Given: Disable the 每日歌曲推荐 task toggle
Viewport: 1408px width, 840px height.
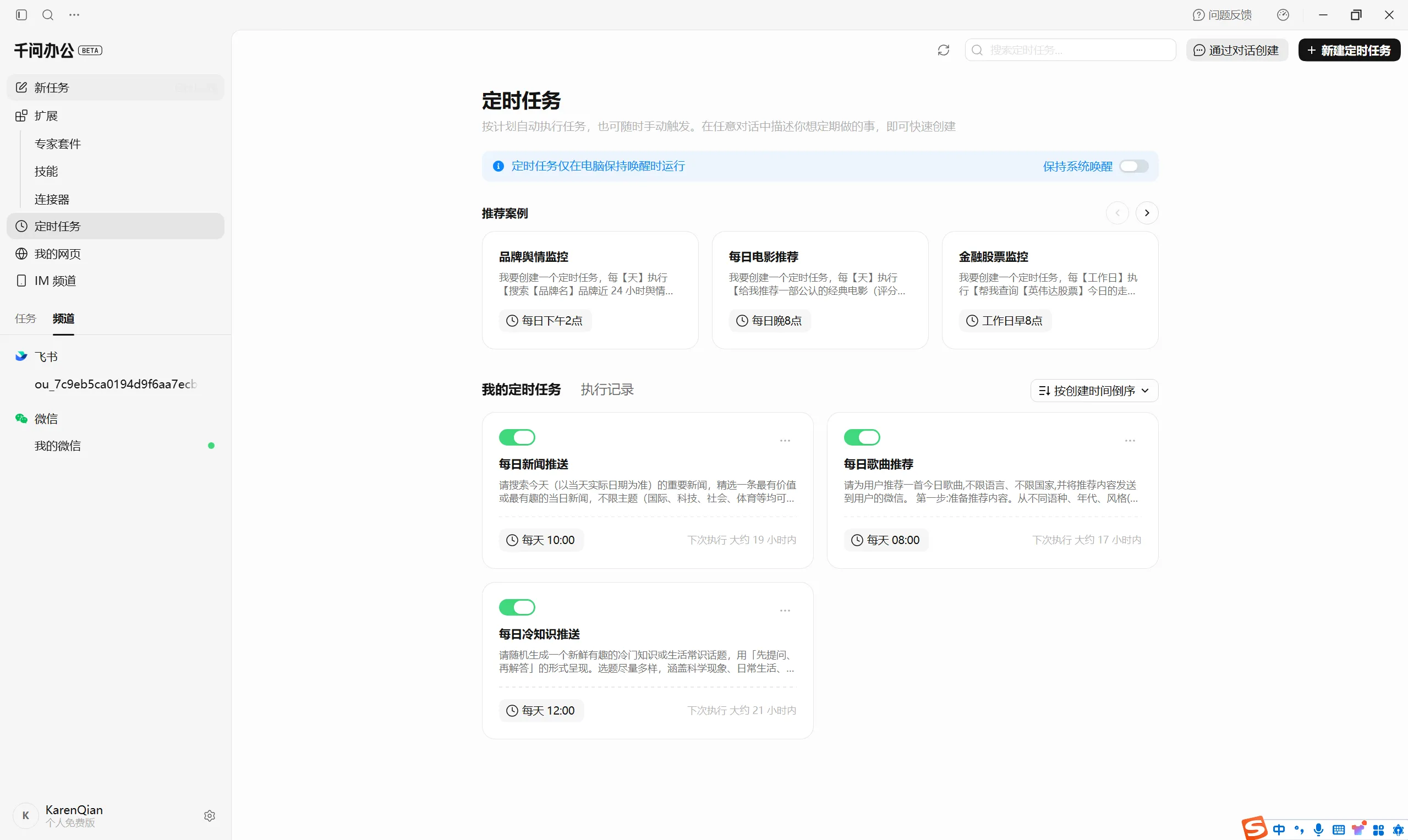Looking at the screenshot, I should tap(862, 437).
